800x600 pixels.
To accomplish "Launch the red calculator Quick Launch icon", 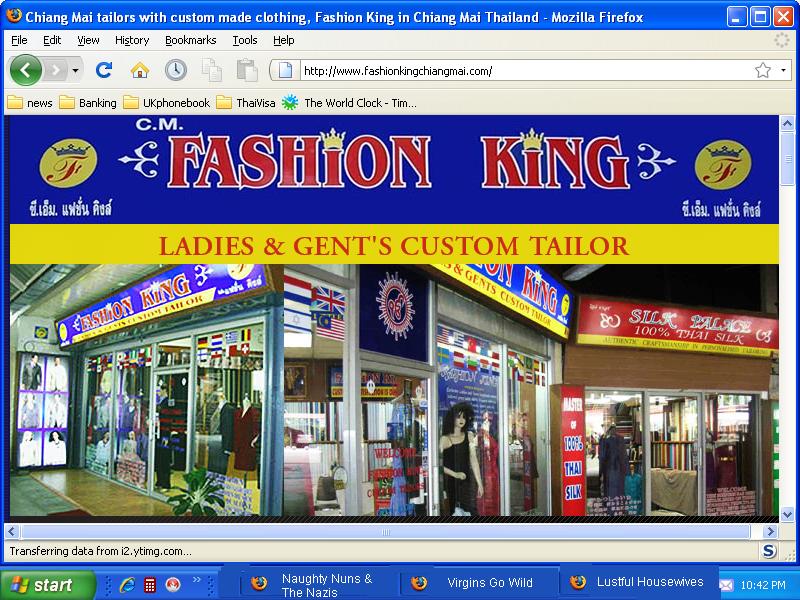I will coord(150,585).
